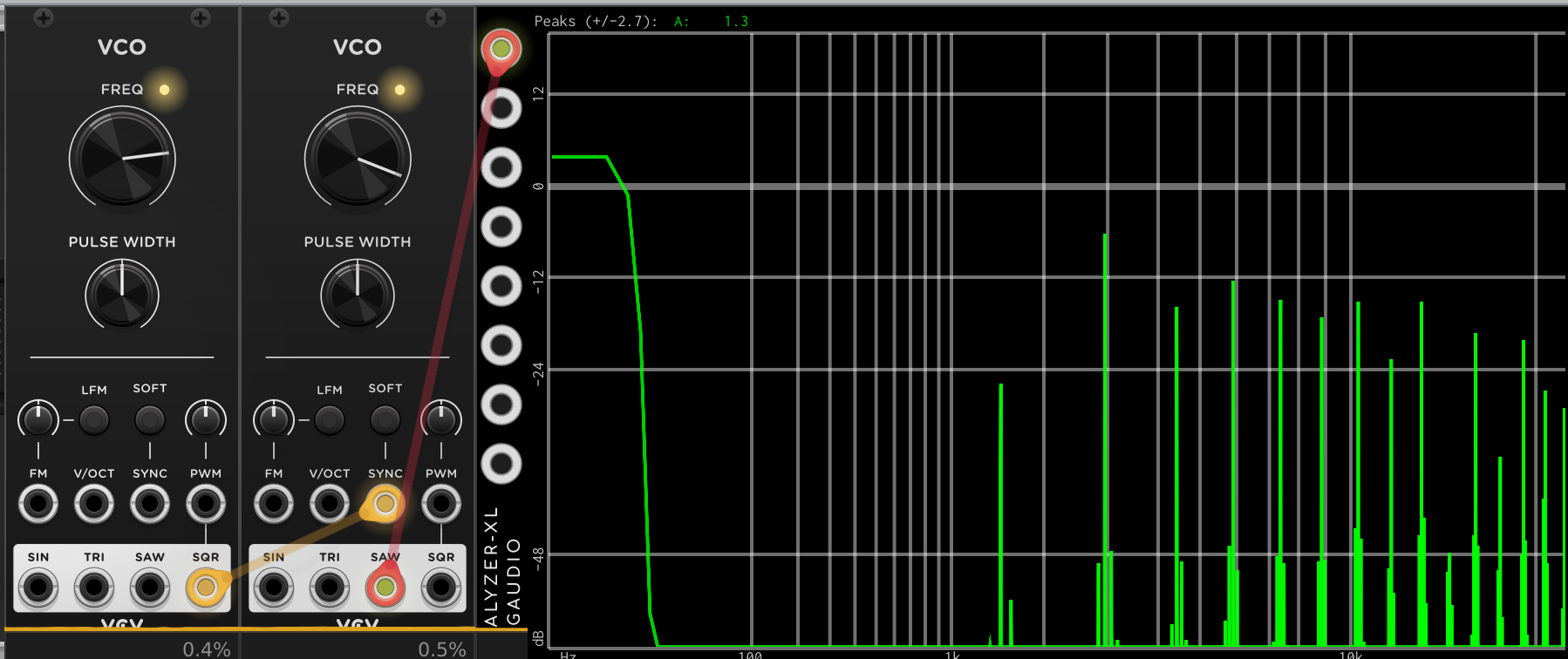Click the second input jack on the analyzer
This screenshot has width=1568, height=659.
[501, 108]
